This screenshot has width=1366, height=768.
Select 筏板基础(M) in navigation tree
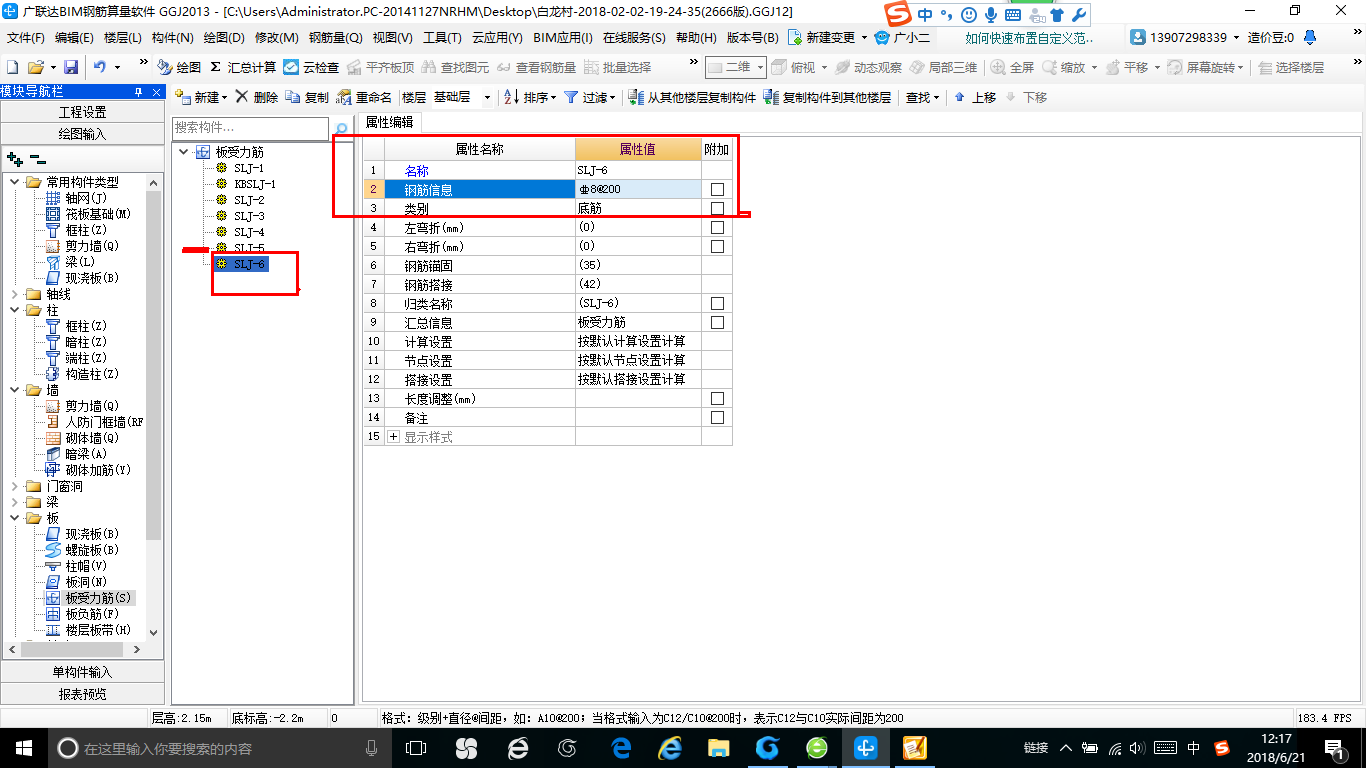tap(88, 214)
